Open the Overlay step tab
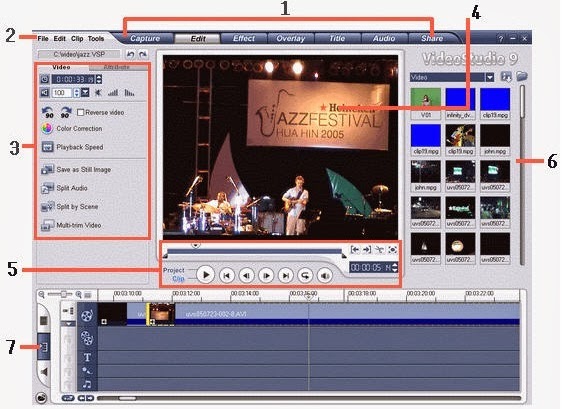Screen dimensions: 562x409 click(x=290, y=38)
